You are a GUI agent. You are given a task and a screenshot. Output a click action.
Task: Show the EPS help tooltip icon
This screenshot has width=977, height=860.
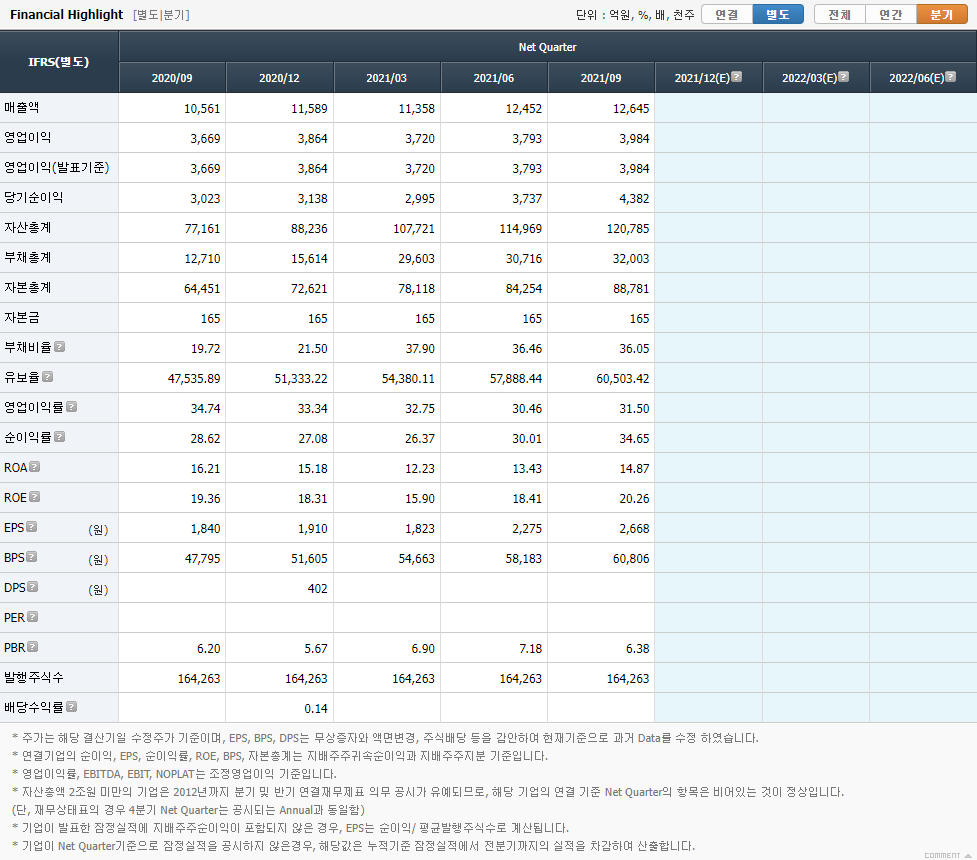coord(32,527)
